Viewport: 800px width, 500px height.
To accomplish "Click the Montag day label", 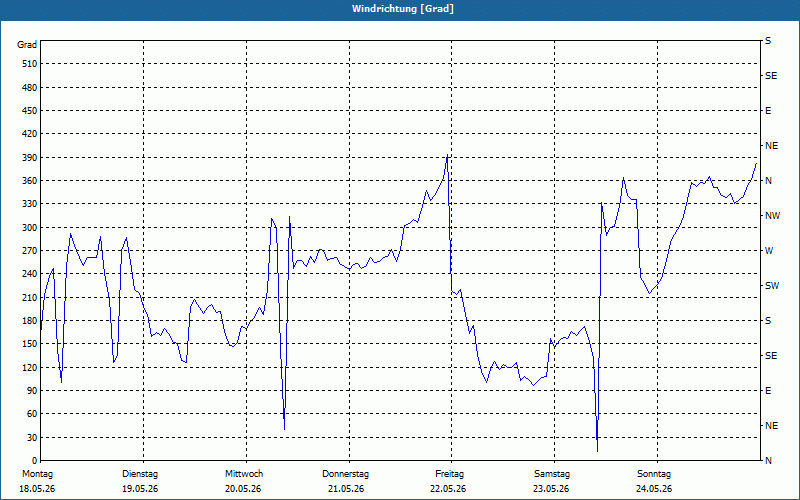I will click(37, 474).
